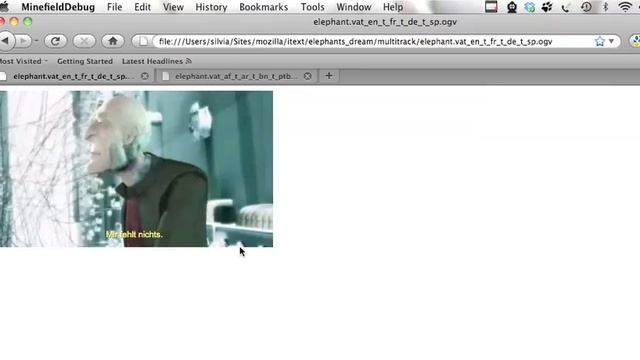Click the Elephants Dream video frame
The image size is (640, 360).
point(136,169)
